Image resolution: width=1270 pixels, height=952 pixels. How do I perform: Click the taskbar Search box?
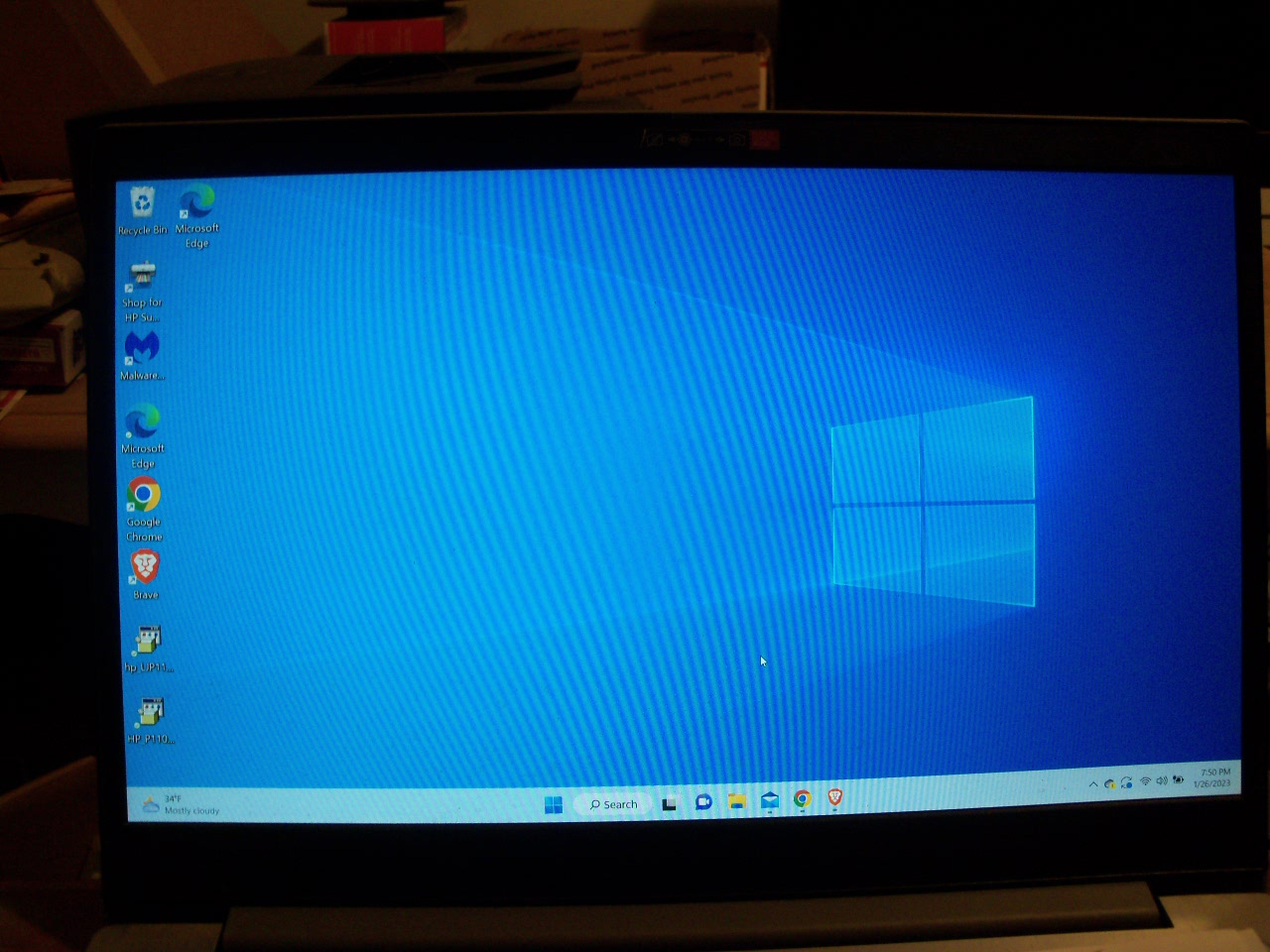pyautogui.click(x=612, y=804)
